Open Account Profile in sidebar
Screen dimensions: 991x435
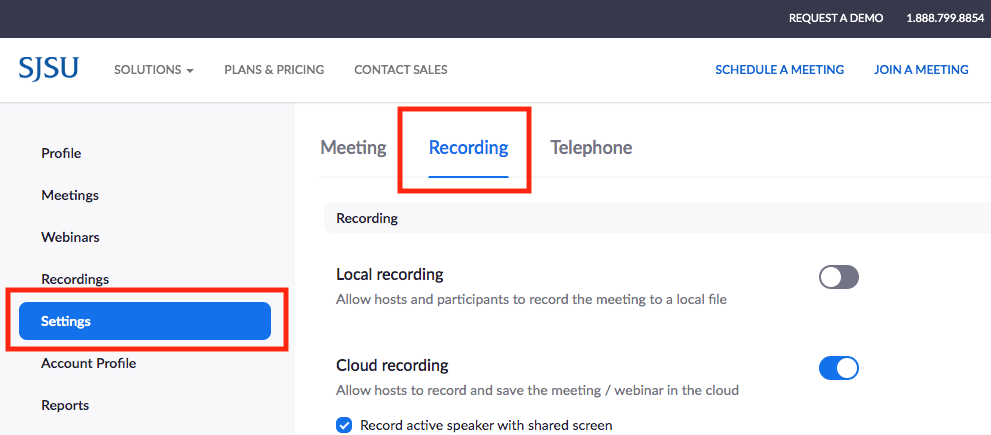pyautogui.click(x=88, y=363)
